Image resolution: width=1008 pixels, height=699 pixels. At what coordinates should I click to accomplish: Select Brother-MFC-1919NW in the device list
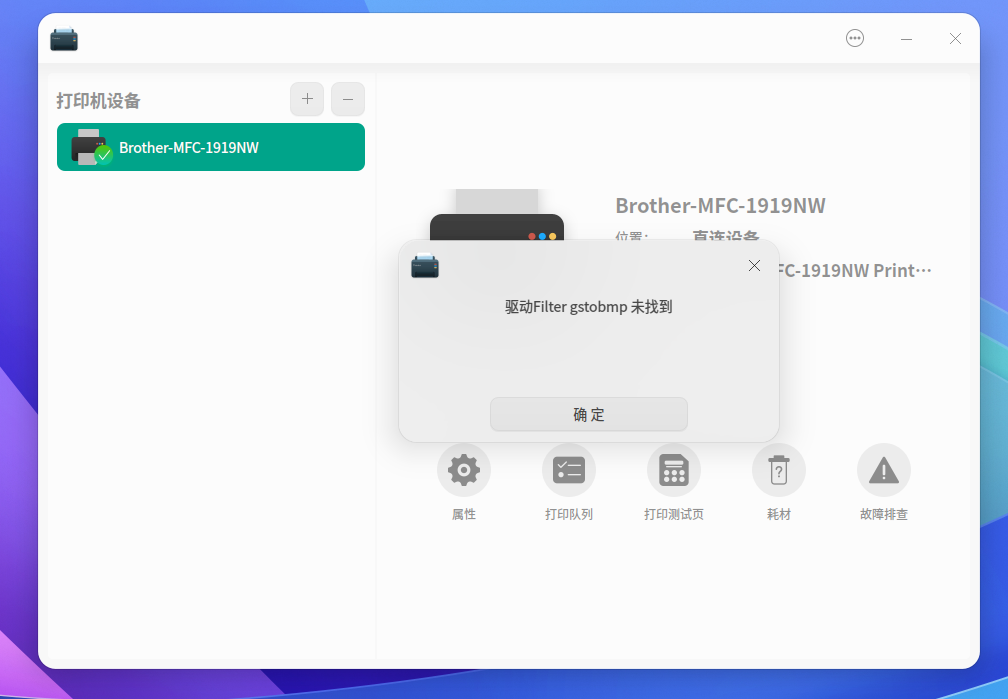[210, 146]
